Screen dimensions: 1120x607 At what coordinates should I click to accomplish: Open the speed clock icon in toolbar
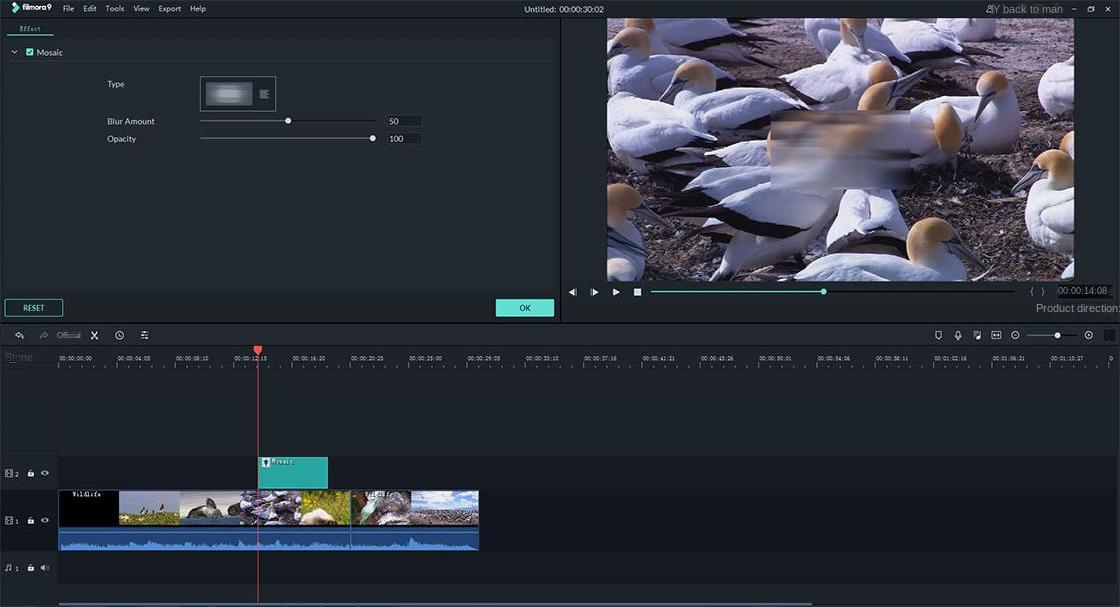point(120,335)
